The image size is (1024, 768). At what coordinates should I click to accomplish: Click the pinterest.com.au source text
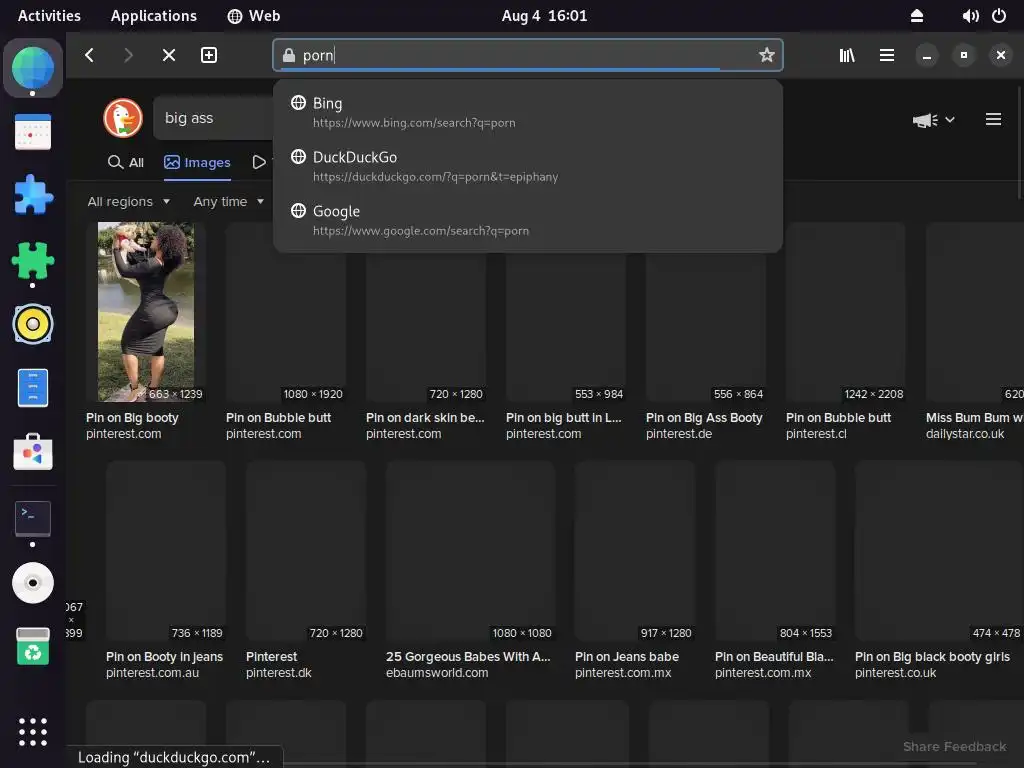point(152,673)
